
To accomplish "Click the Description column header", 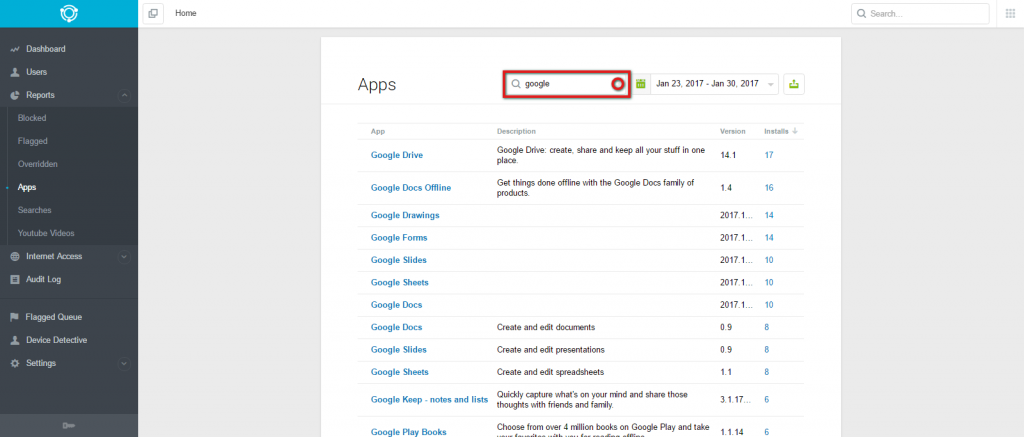I will 516,131.
